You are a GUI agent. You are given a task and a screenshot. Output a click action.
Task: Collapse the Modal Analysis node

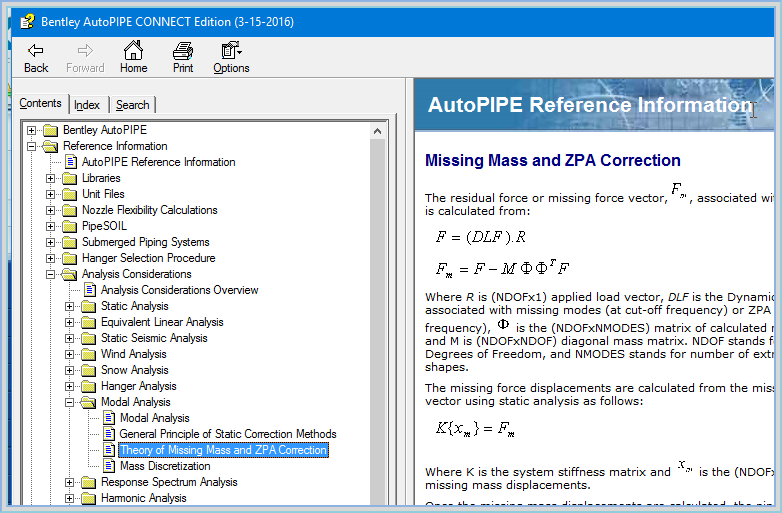(x=70, y=402)
